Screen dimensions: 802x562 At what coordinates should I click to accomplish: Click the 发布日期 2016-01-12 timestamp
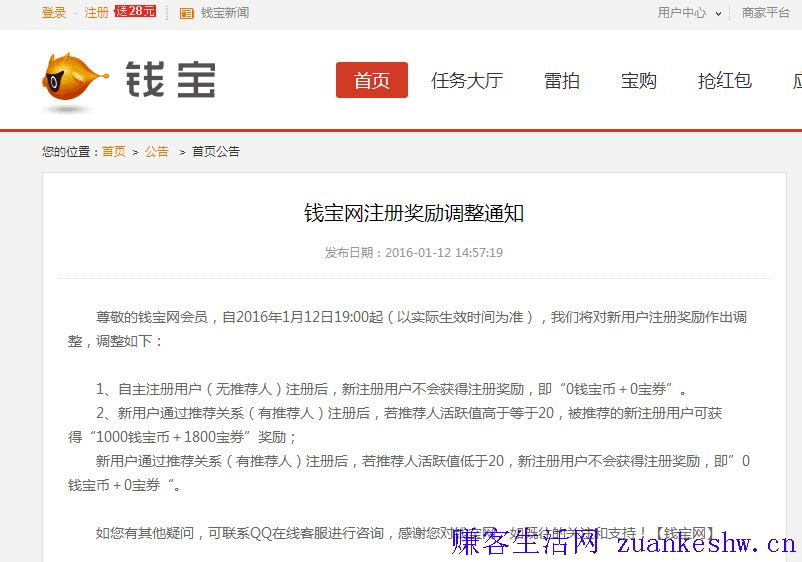pos(414,253)
